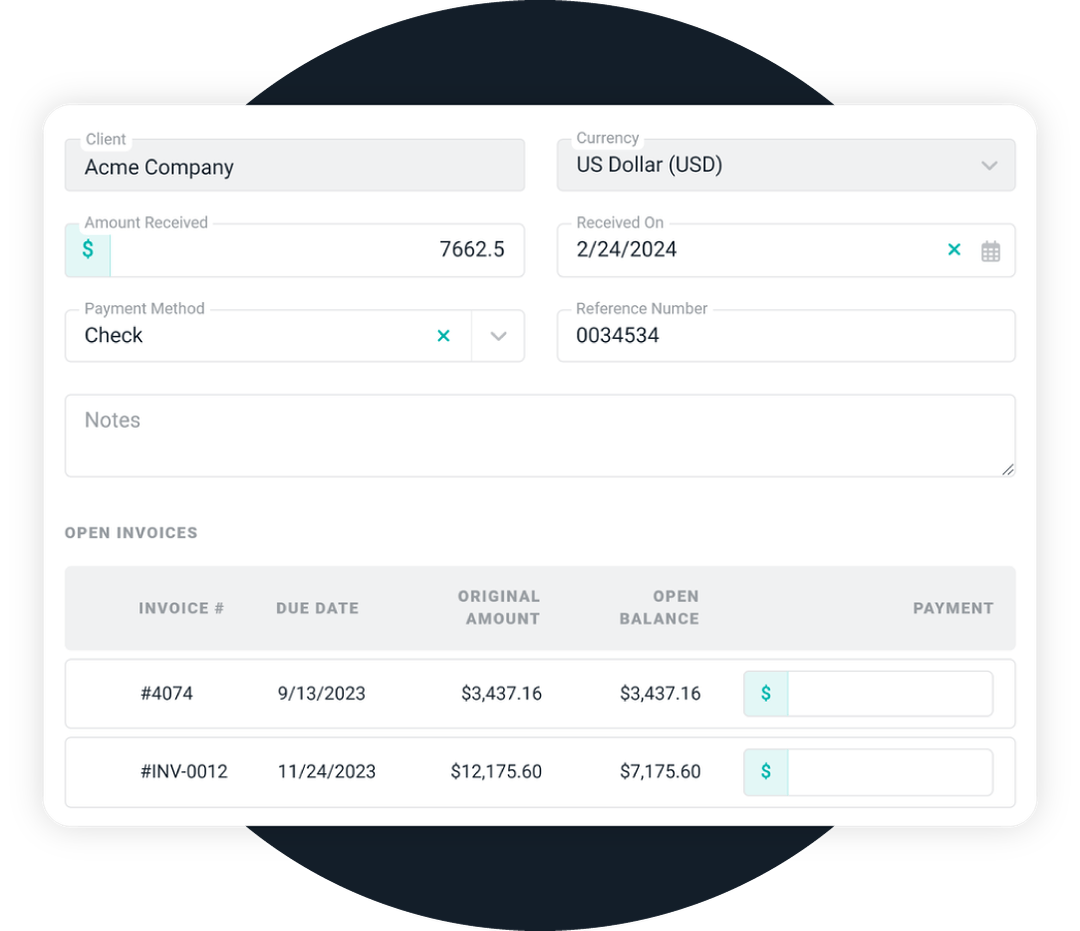Viewport: 1080px width, 931px height.
Task: Click the open balance amount $7,175.60
Action: pyautogui.click(x=660, y=771)
